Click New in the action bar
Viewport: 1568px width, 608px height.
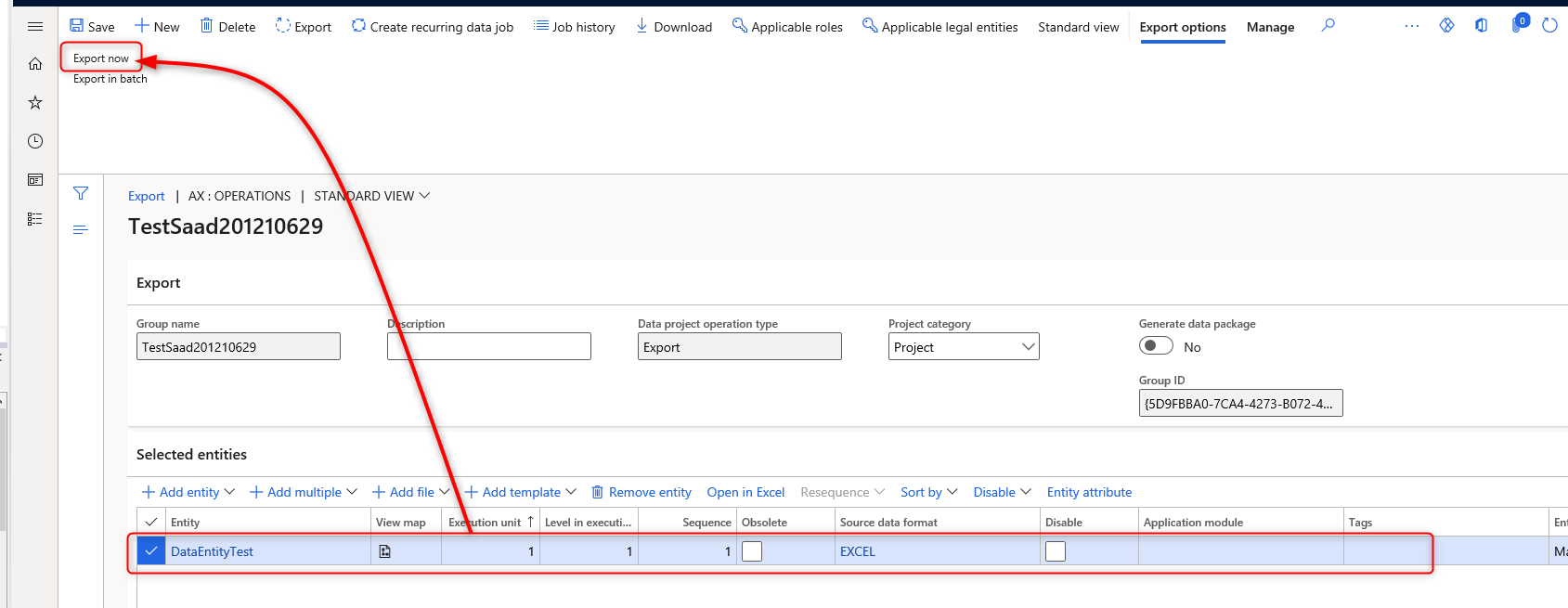pyautogui.click(x=157, y=27)
